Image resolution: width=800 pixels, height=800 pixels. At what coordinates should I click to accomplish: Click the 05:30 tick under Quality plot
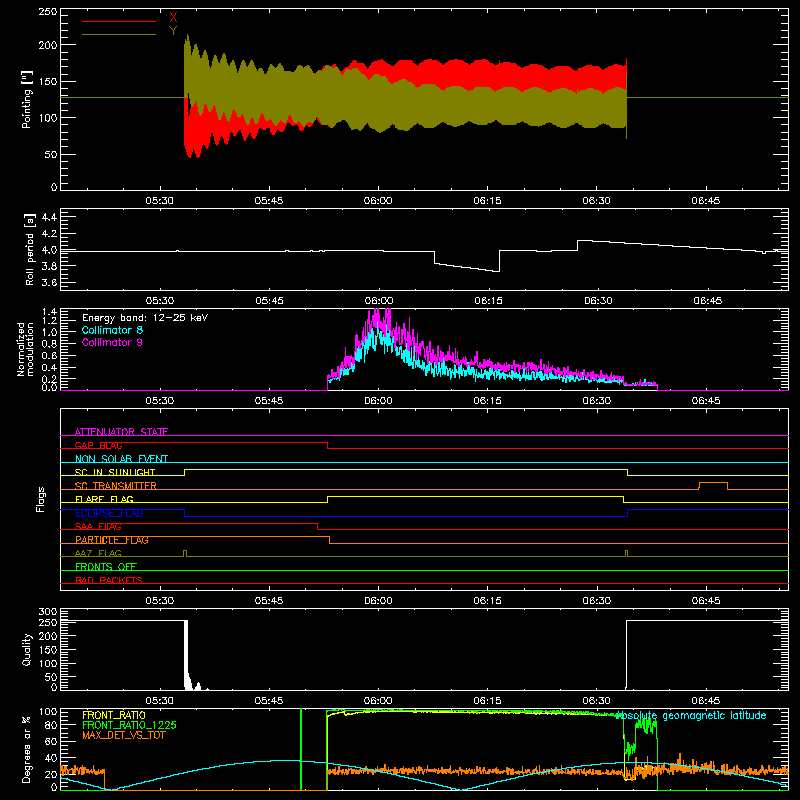tap(160, 701)
